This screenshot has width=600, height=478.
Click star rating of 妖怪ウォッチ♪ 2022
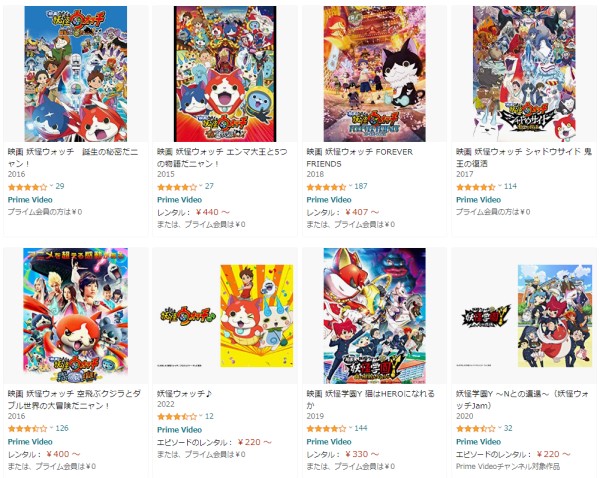tap(177, 416)
